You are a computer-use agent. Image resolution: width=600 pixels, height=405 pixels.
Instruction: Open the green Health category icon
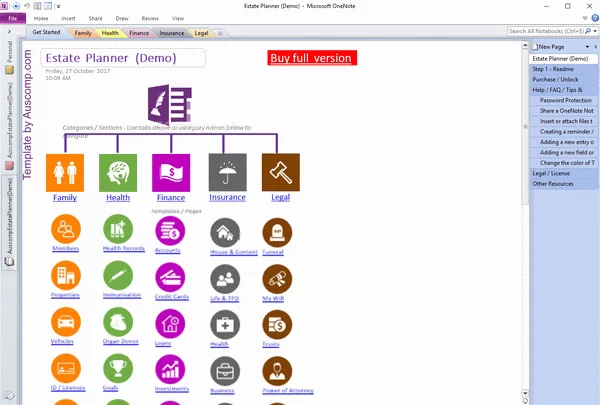[x=118, y=172]
